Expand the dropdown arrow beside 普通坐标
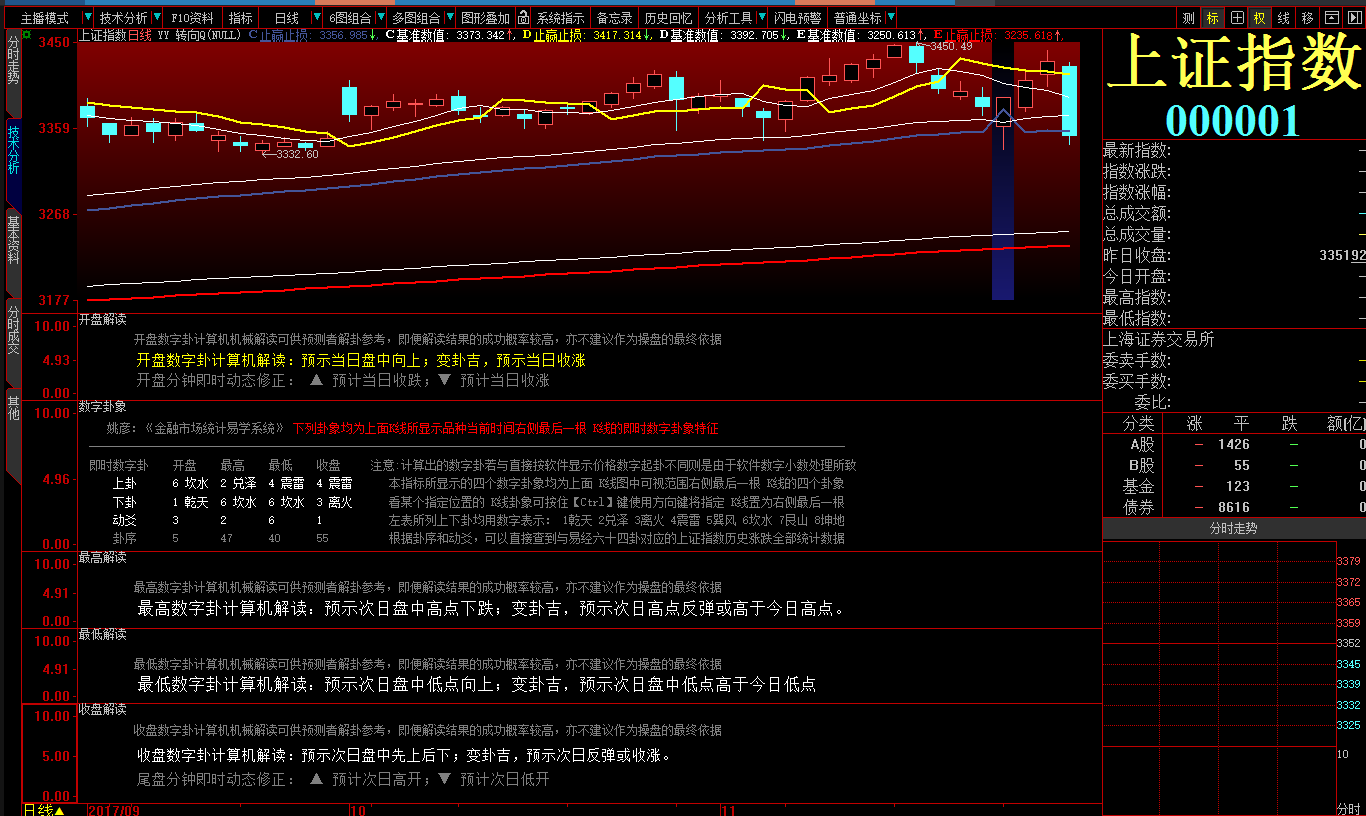Image resolution: width=1366 pixels, height=816 pixels. 890,18
